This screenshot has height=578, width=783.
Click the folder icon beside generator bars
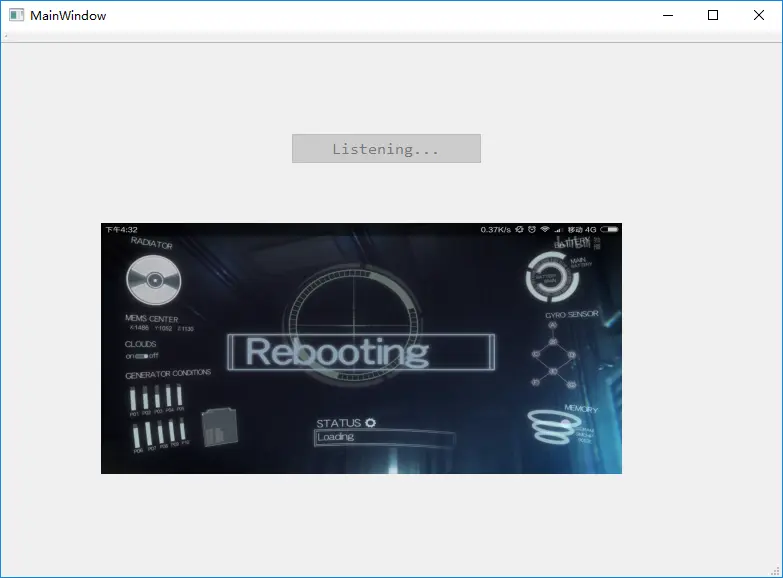220,427
